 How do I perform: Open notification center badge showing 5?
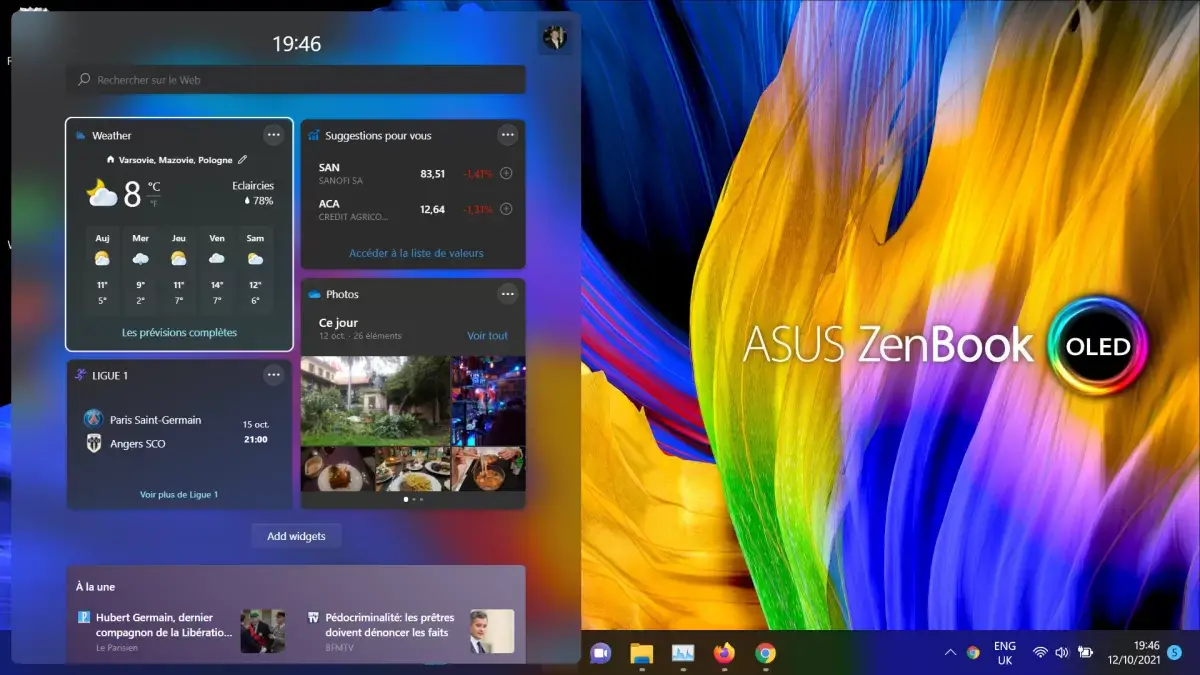click(x=1175, y=653)
